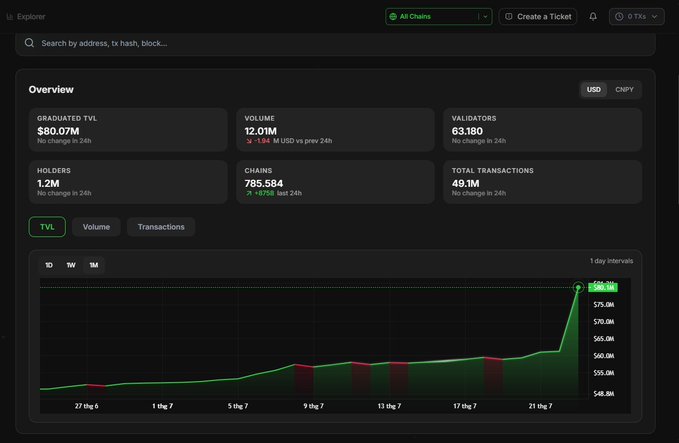Set chart range to 1W
The image size is (679, 443).
pos(71,265)
